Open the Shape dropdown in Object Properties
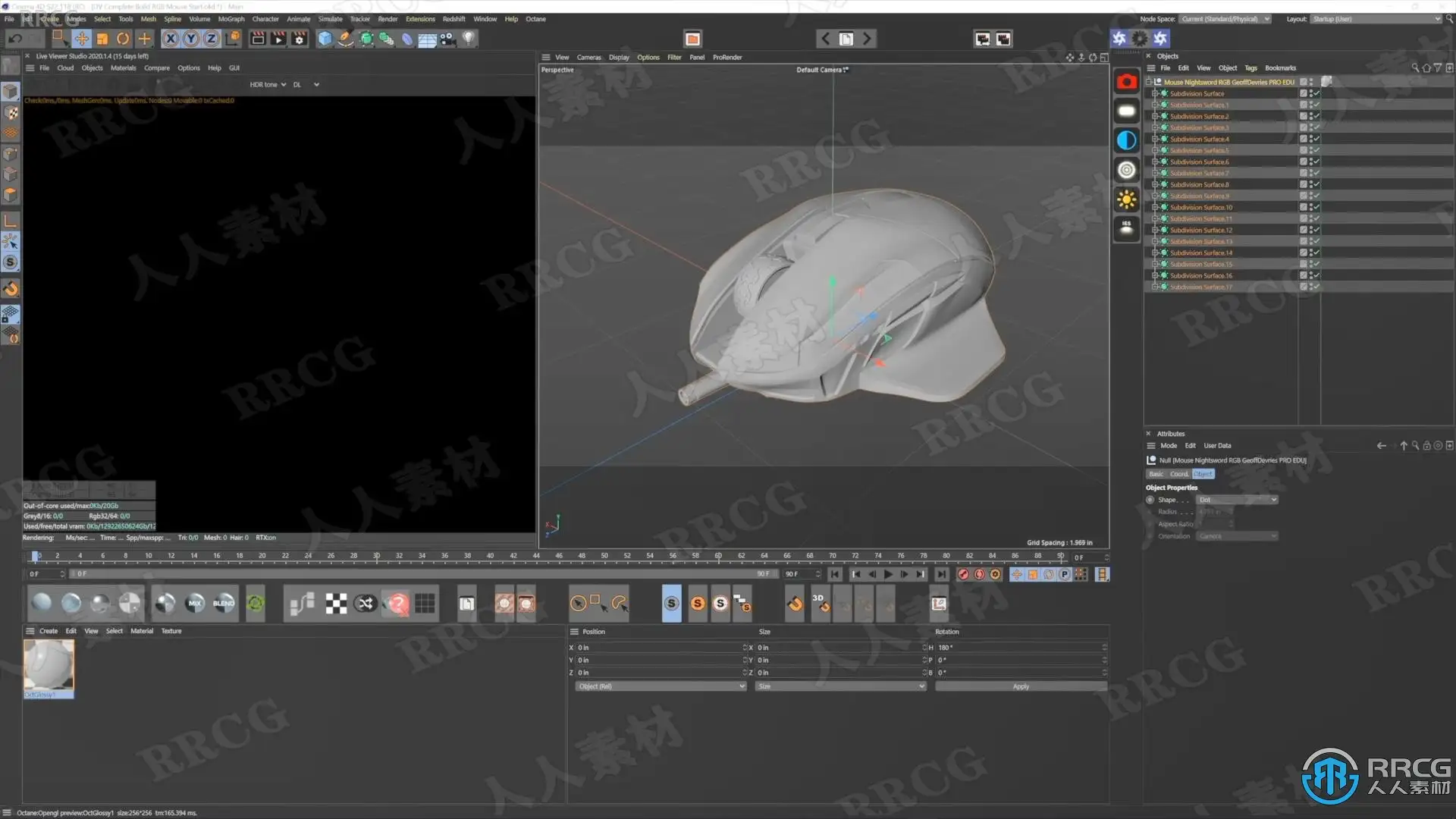Screen dimensions: 1456x819 [1237, 500]
